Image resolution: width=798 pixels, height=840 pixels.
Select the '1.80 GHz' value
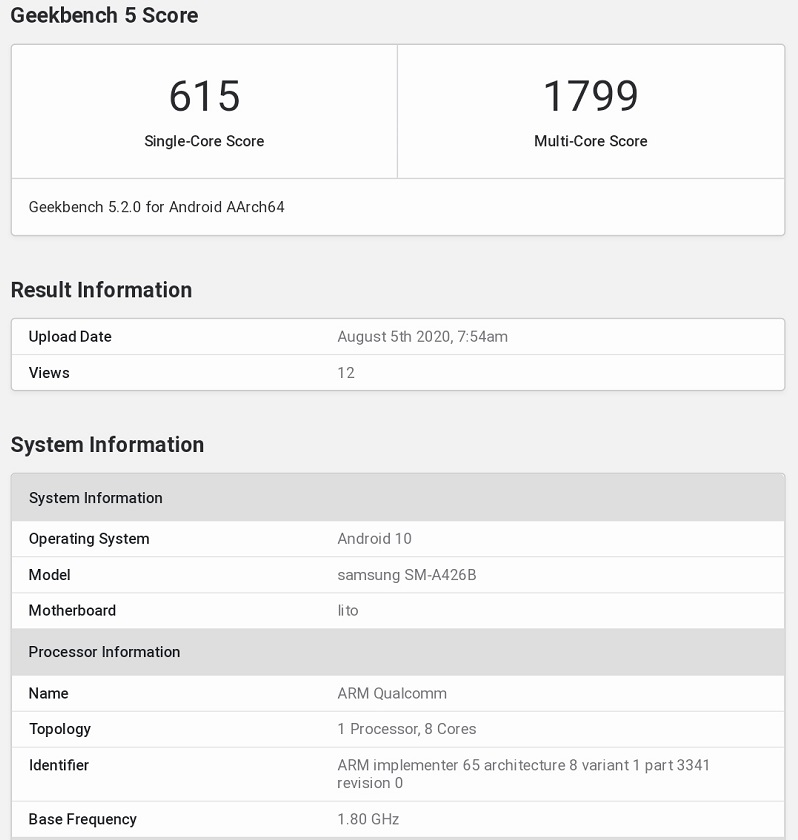tap(368, 819)
